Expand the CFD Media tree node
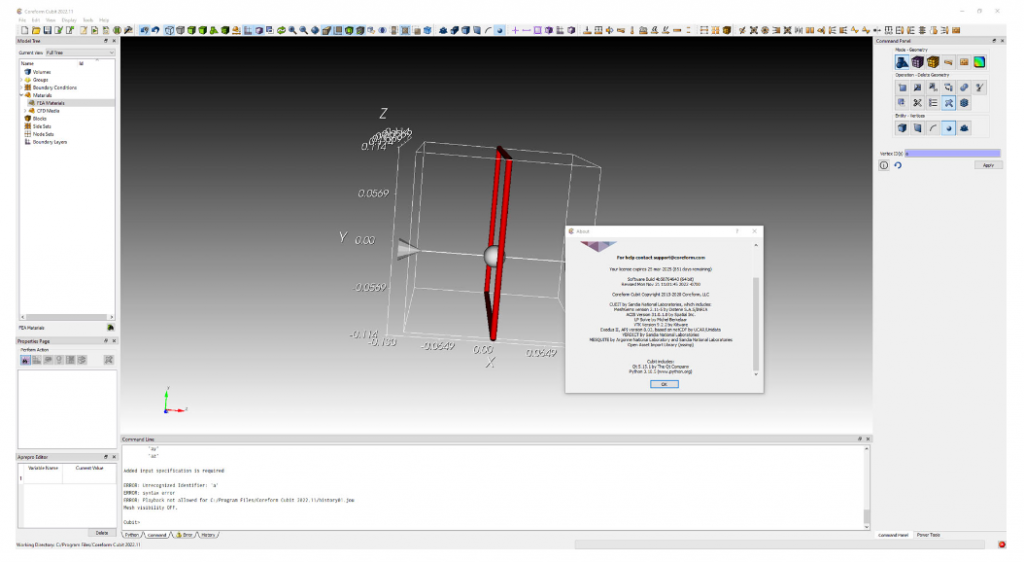 click(25, 111)
